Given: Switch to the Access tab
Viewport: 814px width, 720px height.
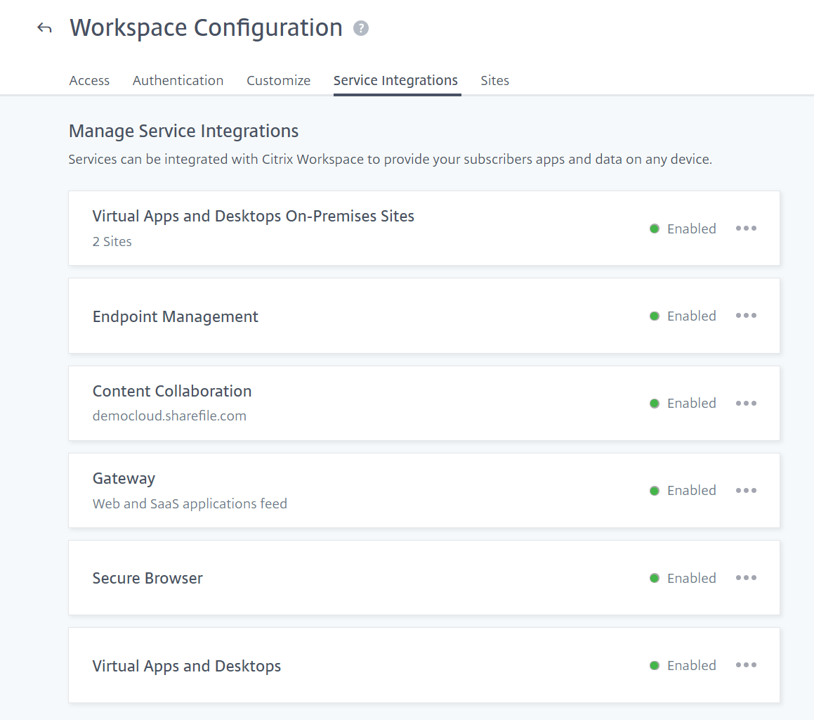Looking at the screenshot, I should [x=89, y=81].
